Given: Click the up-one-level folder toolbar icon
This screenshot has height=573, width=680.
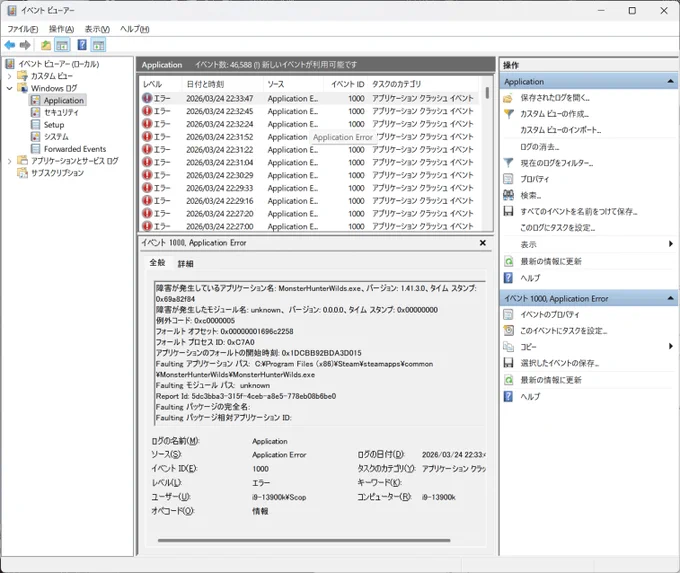Looking at the screenshot, I should tap(46, 45).
